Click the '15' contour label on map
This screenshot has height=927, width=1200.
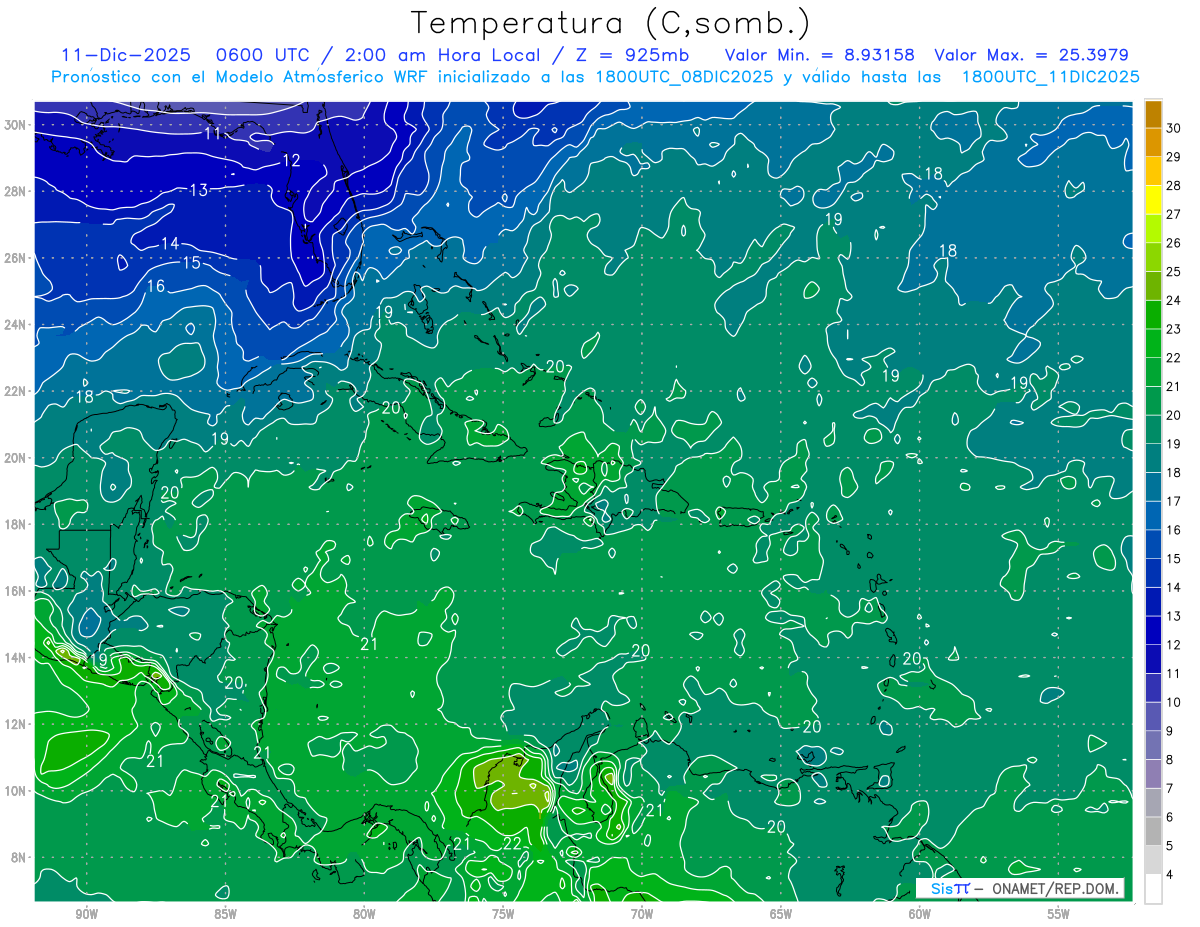coord(191,263)
